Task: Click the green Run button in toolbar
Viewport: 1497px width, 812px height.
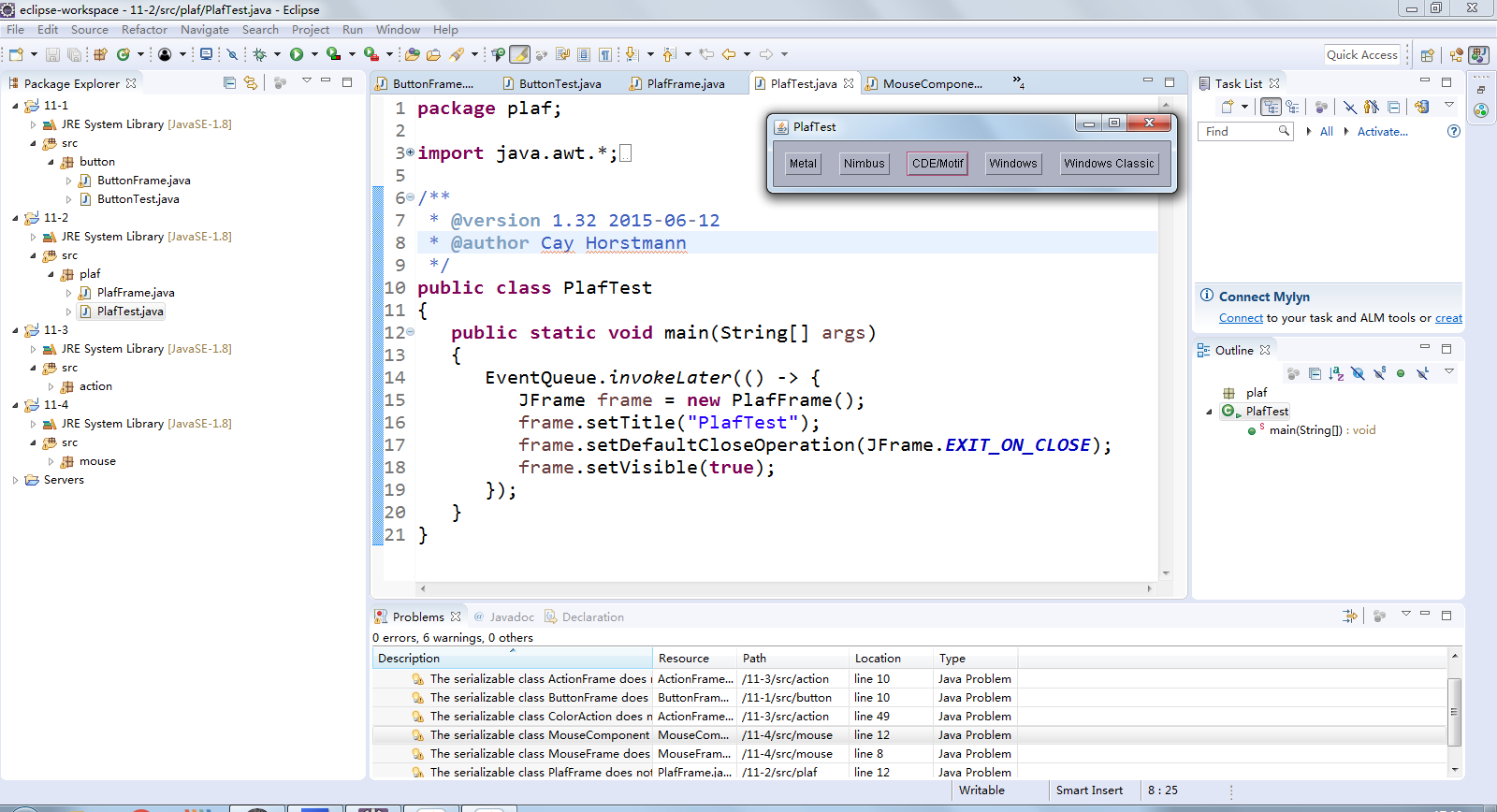Action: tap(297, 54)
